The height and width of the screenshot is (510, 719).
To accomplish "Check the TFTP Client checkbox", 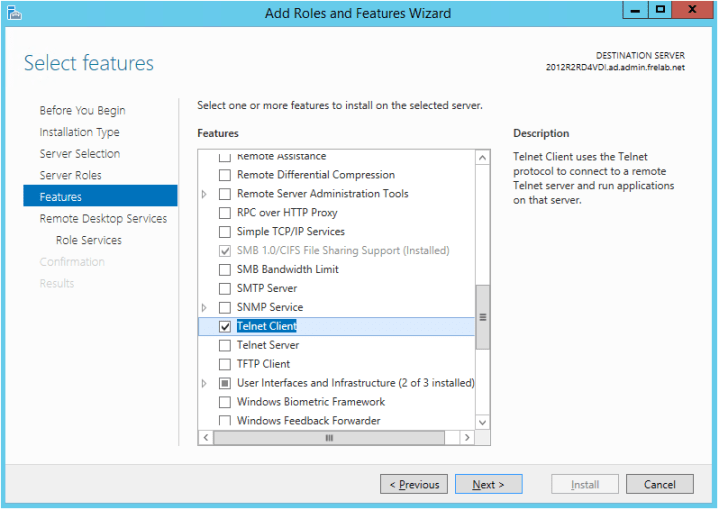I will [x=225, y=365].
